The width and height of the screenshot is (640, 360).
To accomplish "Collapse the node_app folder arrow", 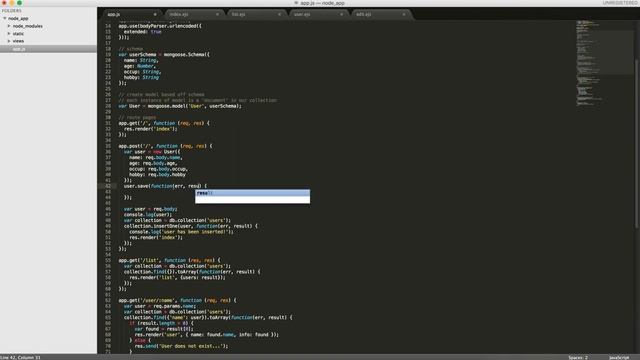I will click(x=4, y=18).
